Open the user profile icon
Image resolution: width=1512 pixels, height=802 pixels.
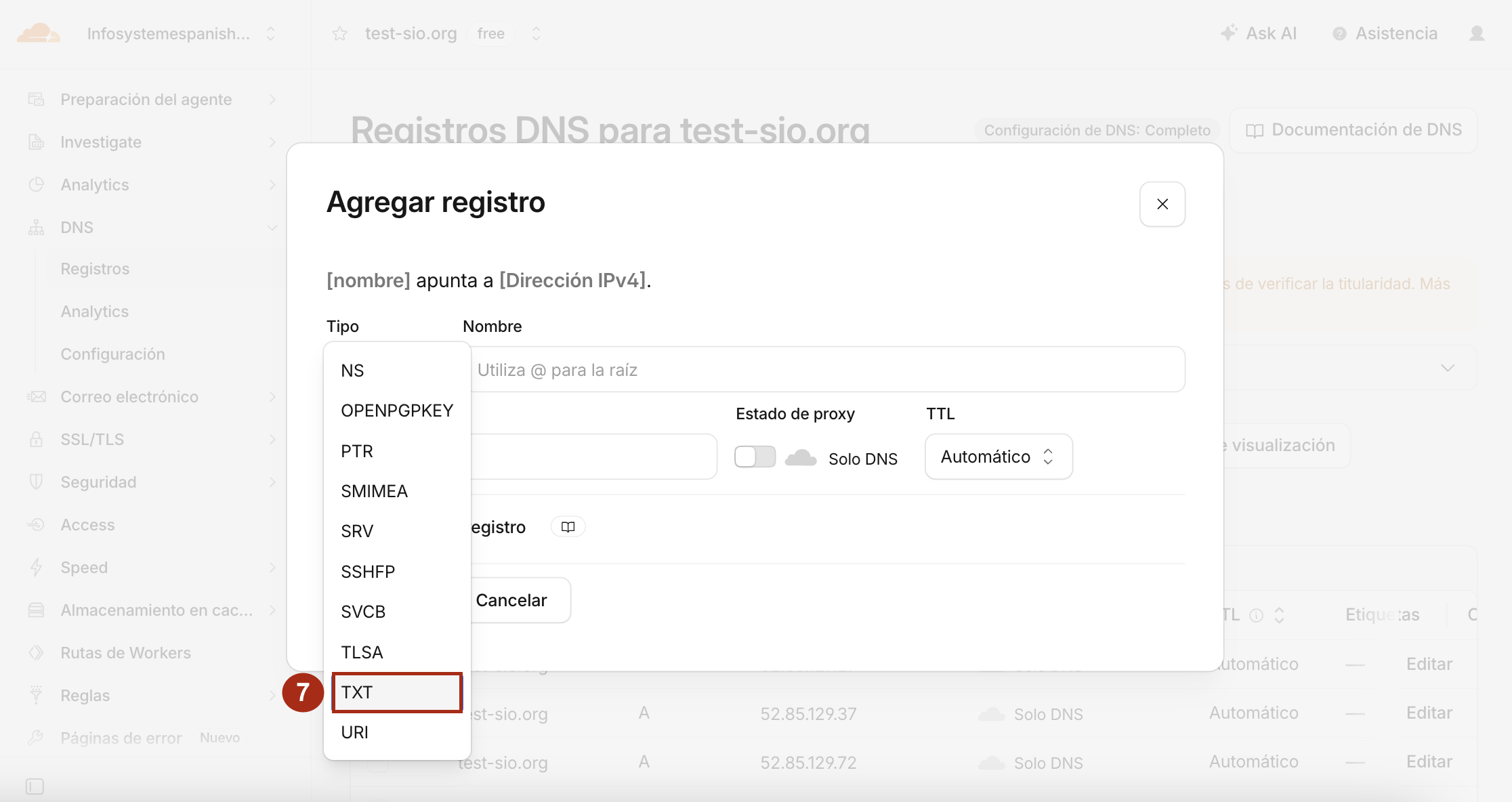click(x=1477, y=33)
